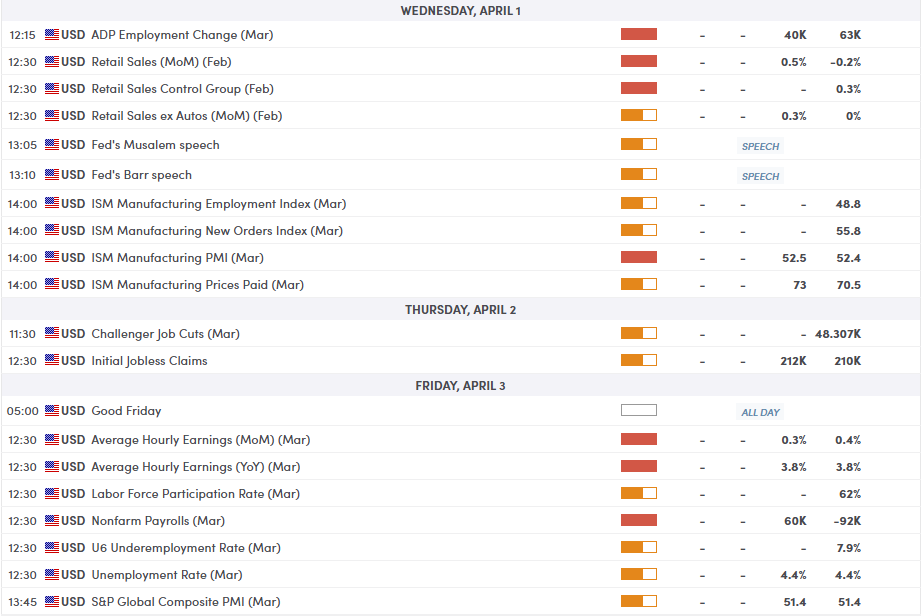Click the orange impact bar for Initial Jobless Claims
Screen dimensions: 921x616
(x=638, y=360)
